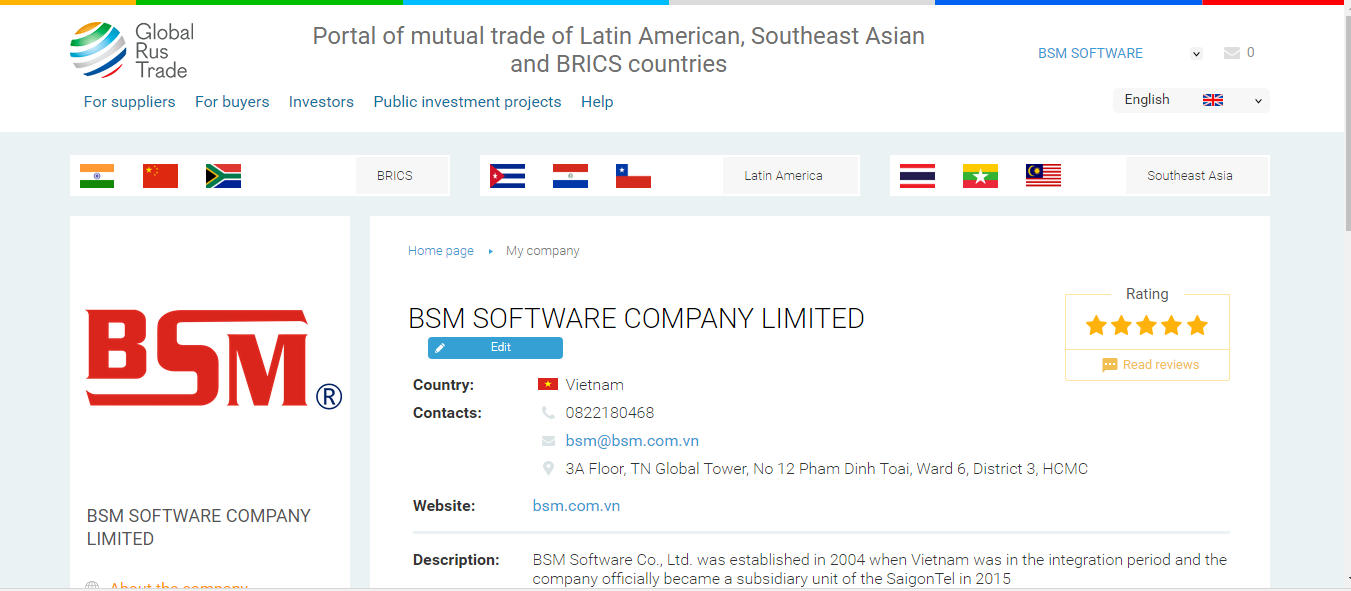Click the Global Rus Trade logo
The image size is (1351, 591).
130,50
